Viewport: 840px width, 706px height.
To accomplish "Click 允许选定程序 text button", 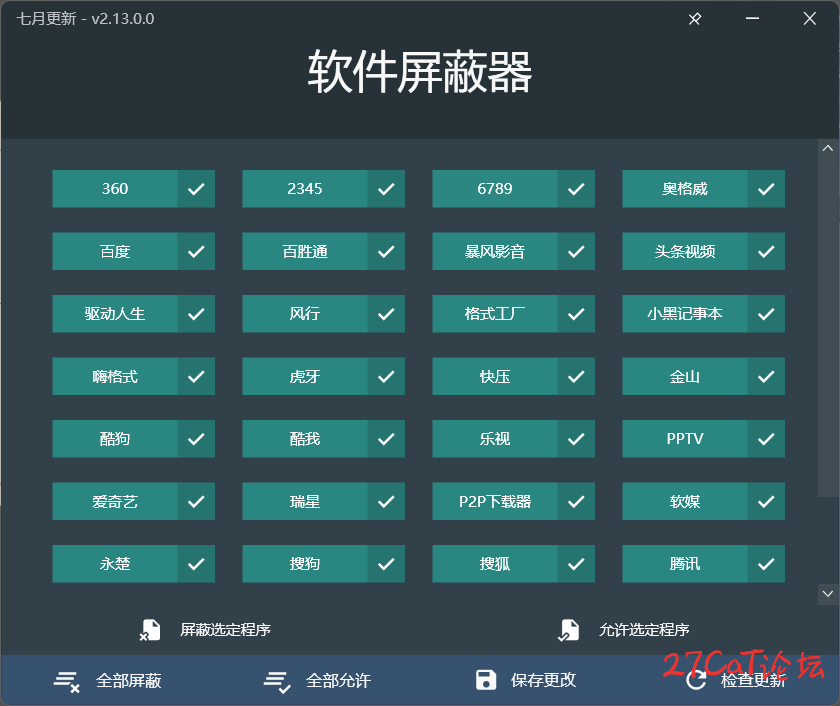I will click(x=644, y=630).
